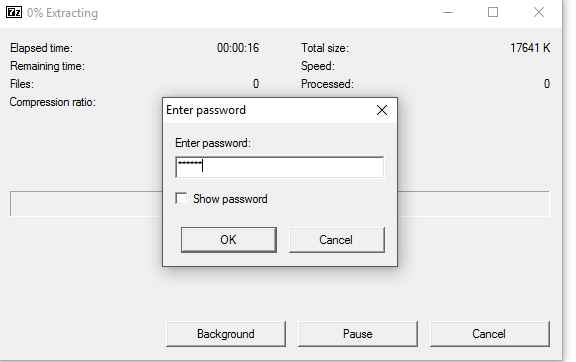Click the Elapsed time value 00:00:16
This screenshot has width=576, height=362.
pos(238,48)
